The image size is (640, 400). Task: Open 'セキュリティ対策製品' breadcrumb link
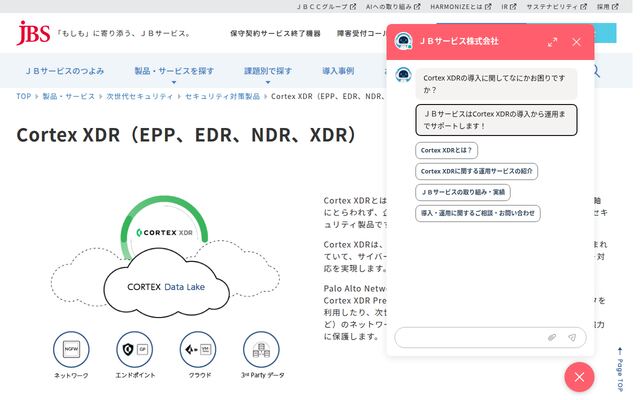click(x=222, y=96)
